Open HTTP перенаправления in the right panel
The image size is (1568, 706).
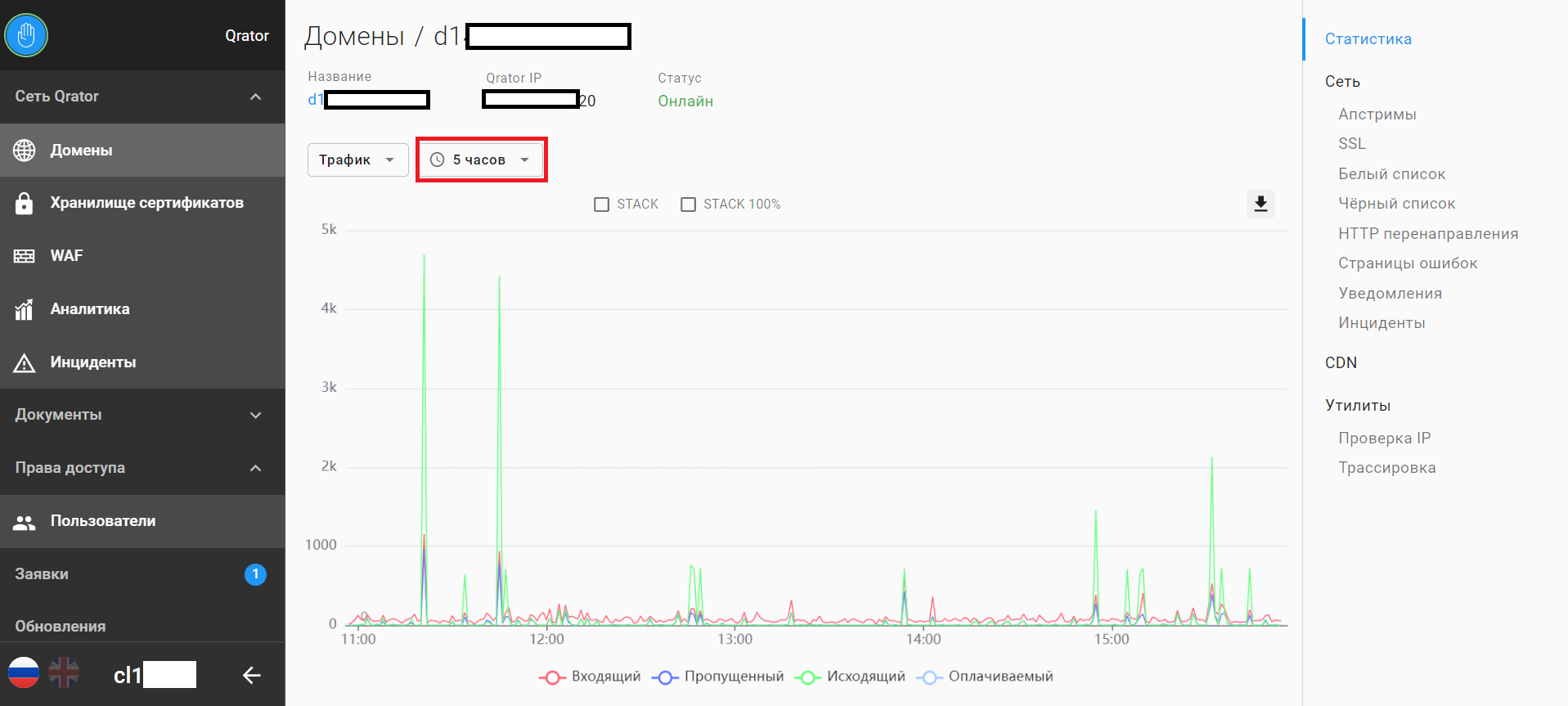pyautogui.click(x=1428, y=234)
